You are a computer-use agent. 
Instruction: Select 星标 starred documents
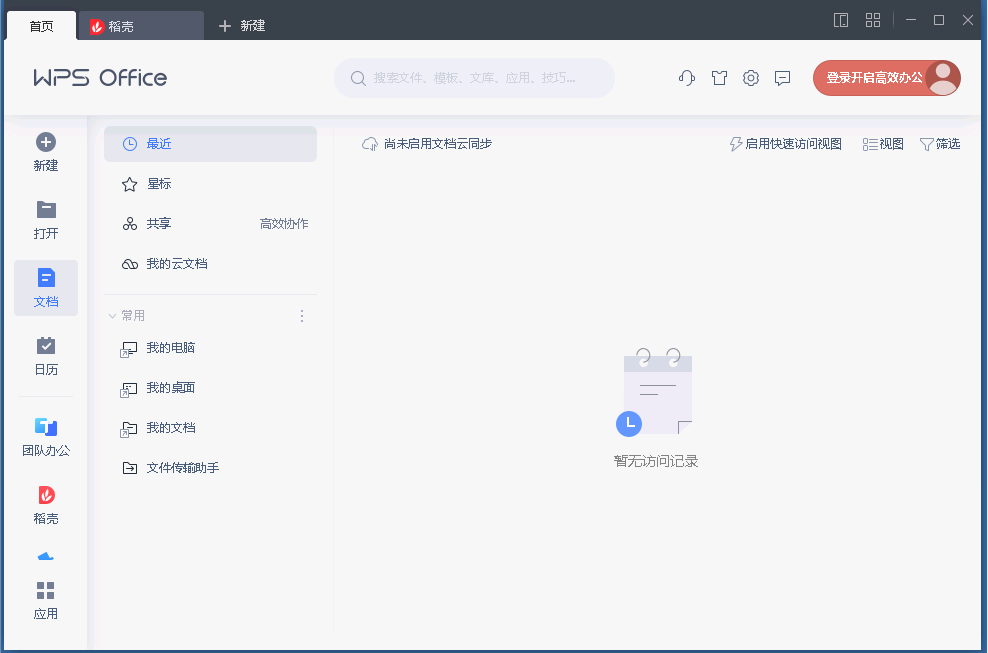point(210,184)
